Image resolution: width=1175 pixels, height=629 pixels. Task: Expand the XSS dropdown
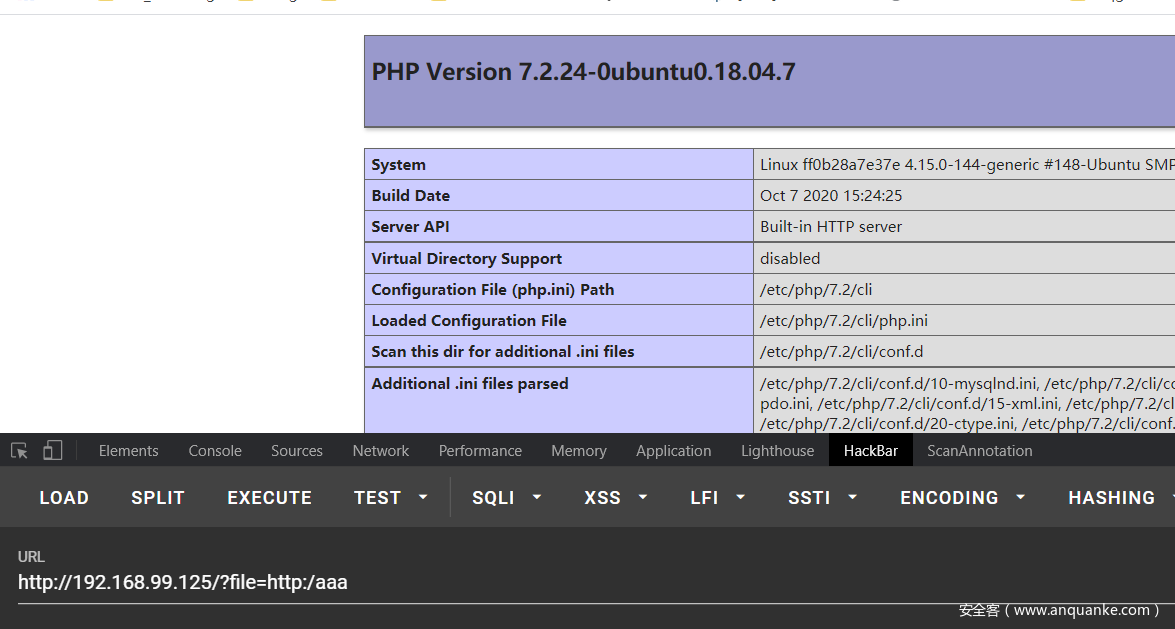click(x=616, y=498)
